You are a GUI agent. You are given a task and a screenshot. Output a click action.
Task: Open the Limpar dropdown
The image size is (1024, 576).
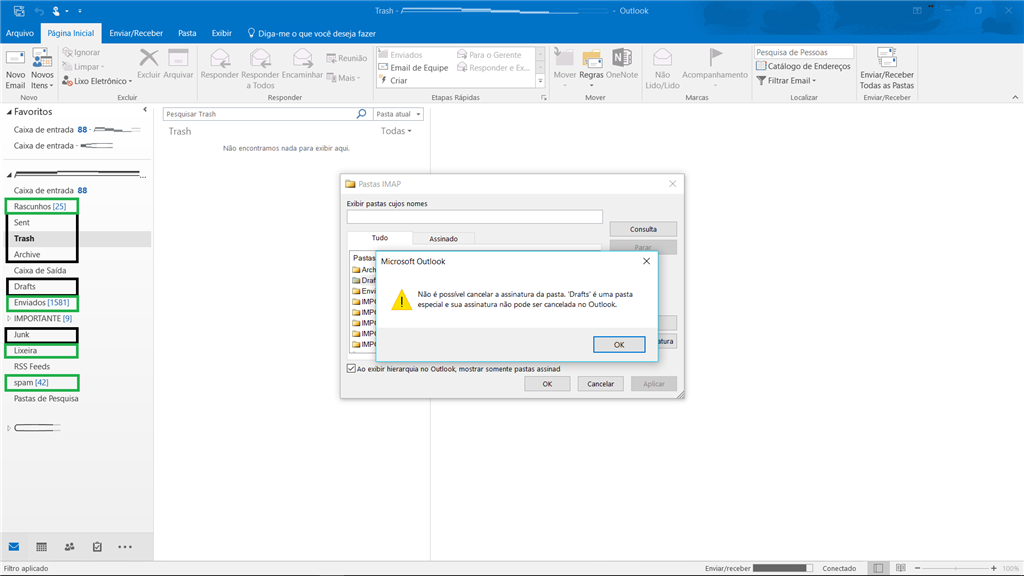pos(84,67)
